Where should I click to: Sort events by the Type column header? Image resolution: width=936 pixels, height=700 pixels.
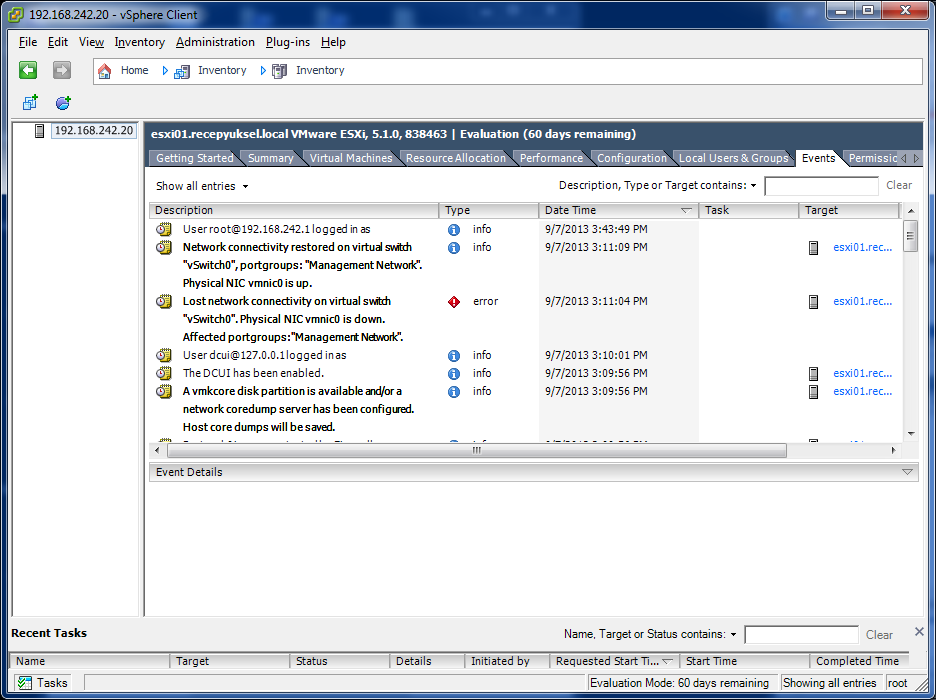click(489, 211)
